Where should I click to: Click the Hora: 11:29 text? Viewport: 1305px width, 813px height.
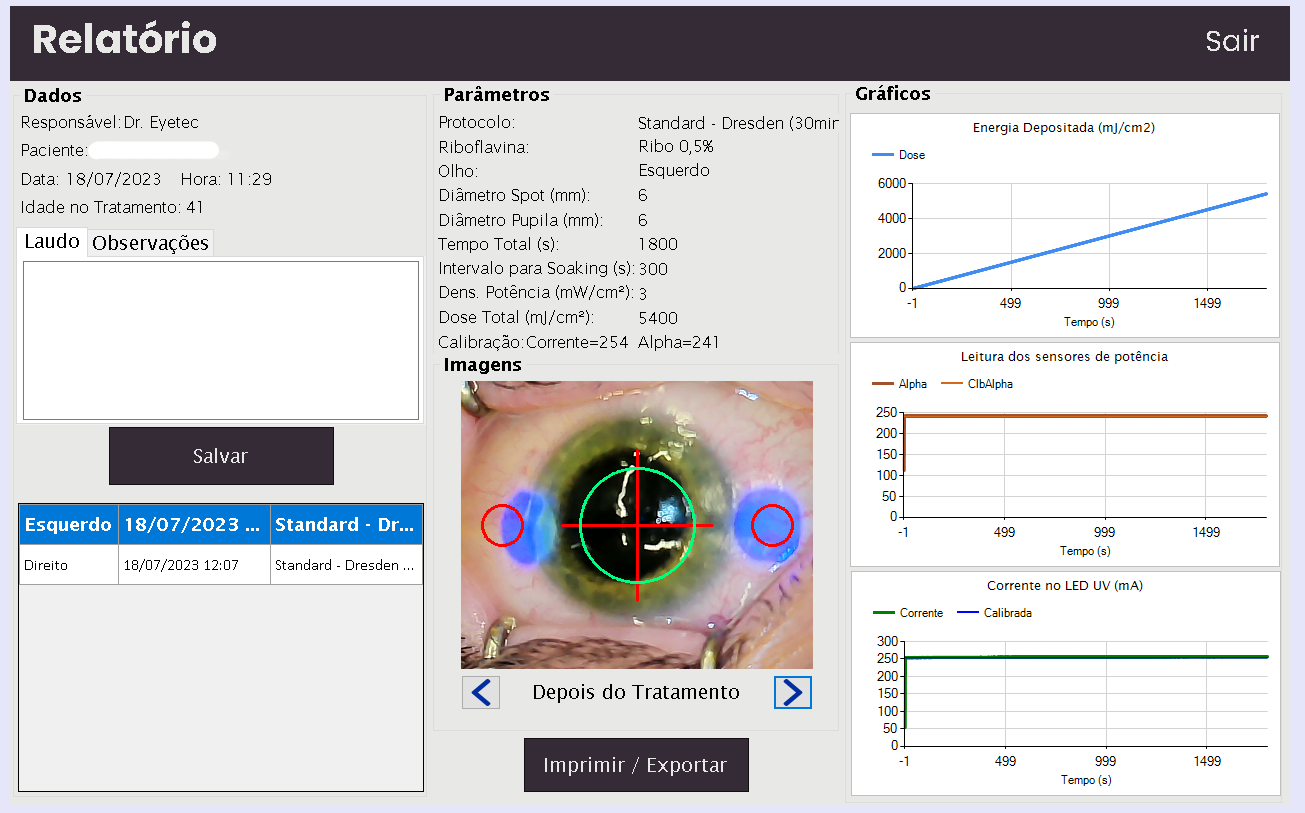(x=226, y=180)
